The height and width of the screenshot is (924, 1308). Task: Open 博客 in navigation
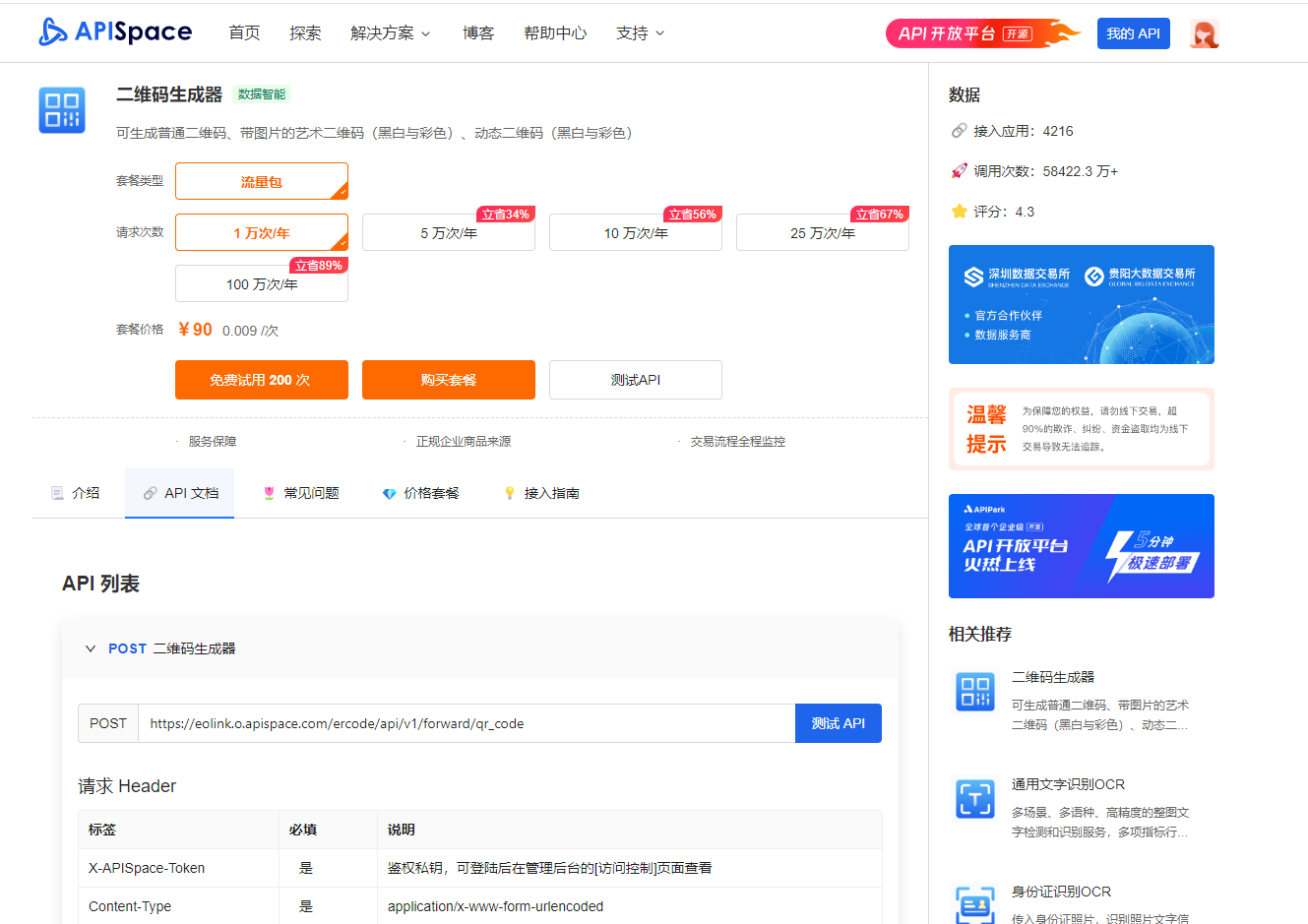tap(478, 33)
